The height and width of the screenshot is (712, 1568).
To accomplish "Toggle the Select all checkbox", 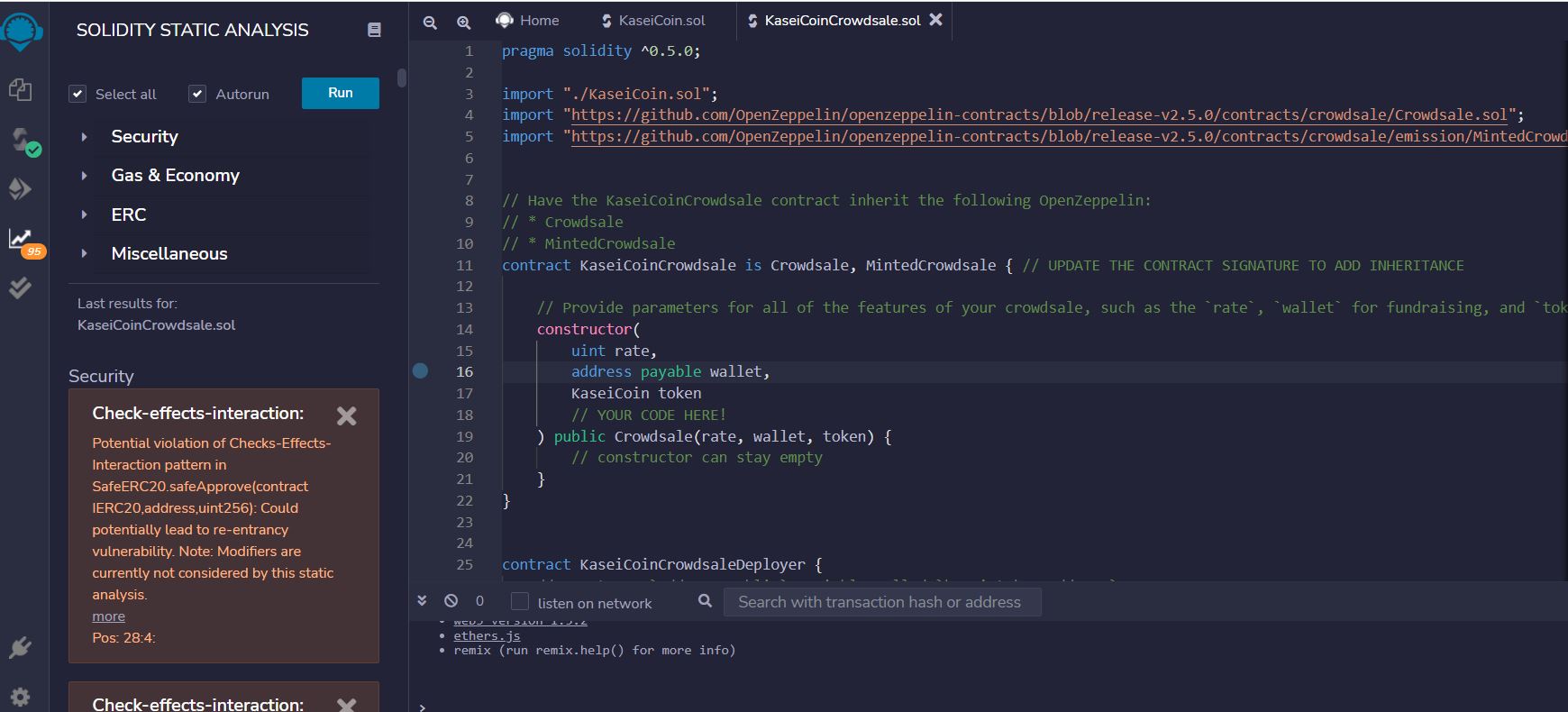I will (77, 94).
